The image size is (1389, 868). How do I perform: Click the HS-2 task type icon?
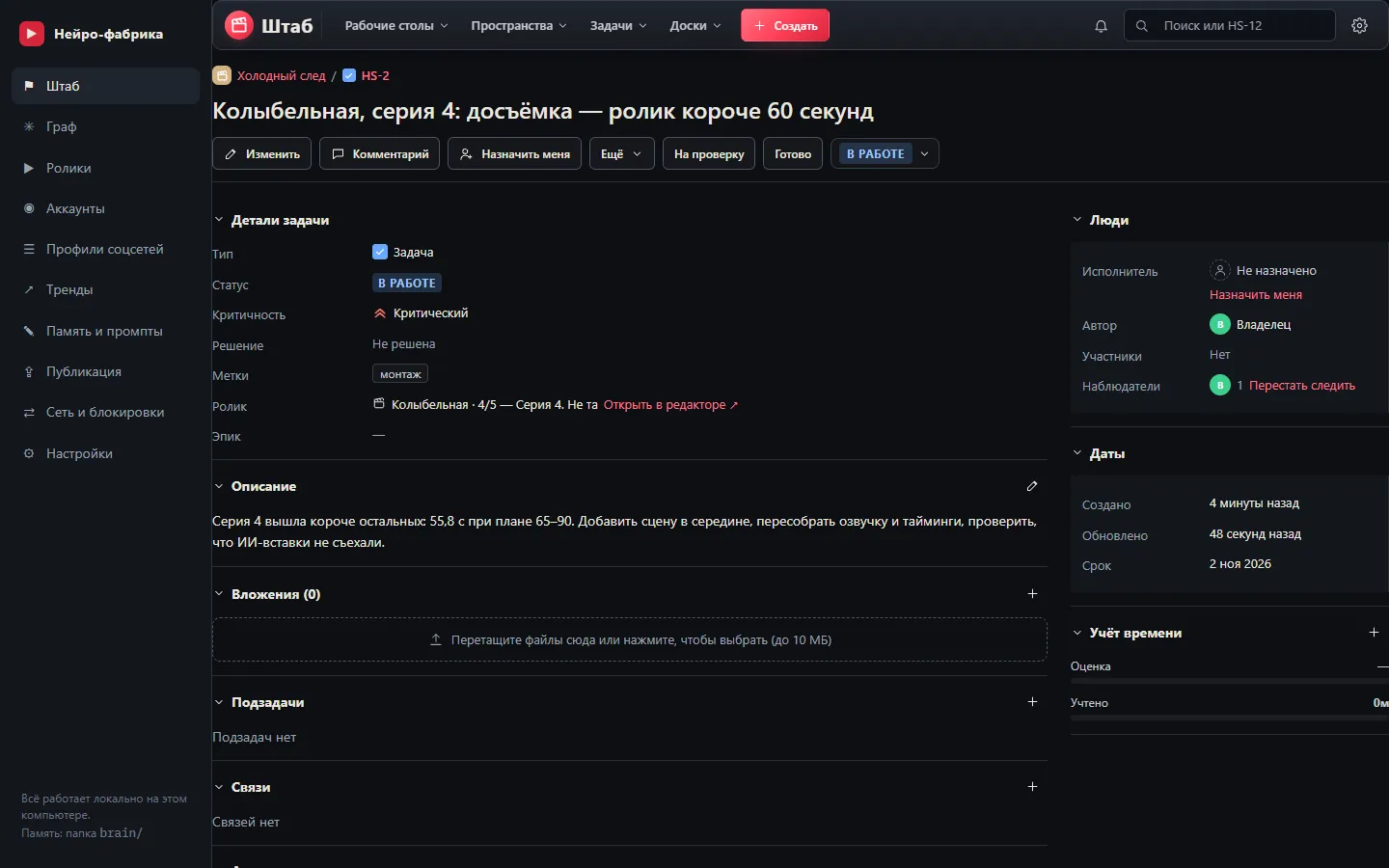pos(349,75)
